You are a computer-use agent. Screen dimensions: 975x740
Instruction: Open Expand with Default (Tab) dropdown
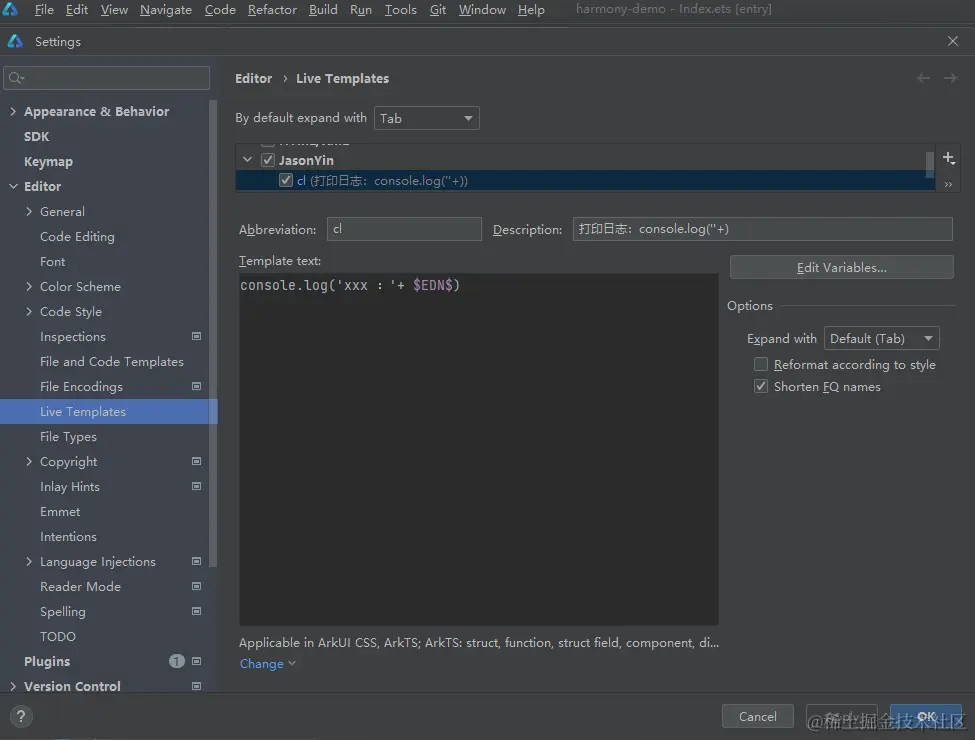(x=881, y=338)
